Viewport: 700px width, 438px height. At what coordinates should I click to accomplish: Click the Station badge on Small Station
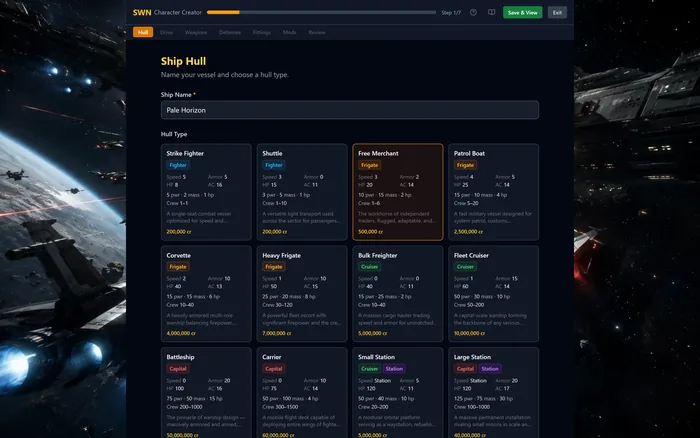394,369
